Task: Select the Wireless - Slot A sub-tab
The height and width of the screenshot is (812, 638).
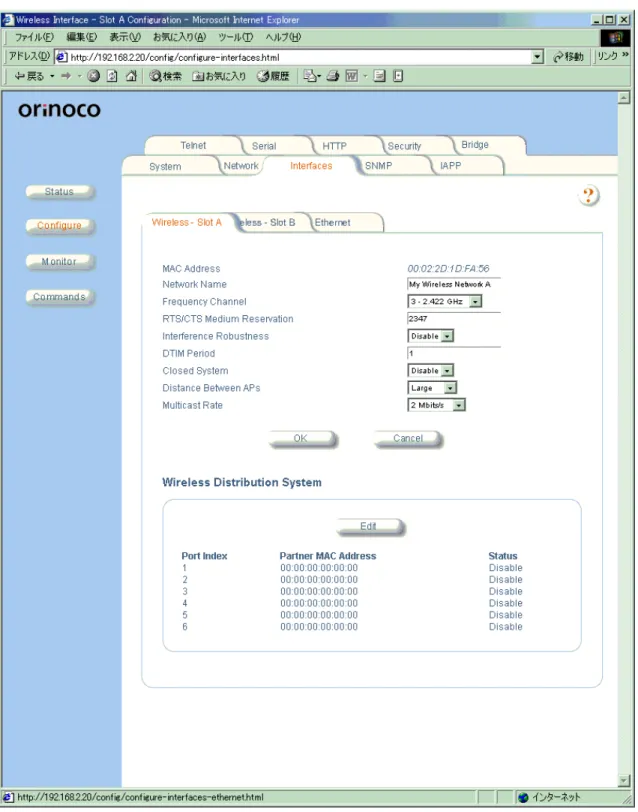Action: (186, 222)
